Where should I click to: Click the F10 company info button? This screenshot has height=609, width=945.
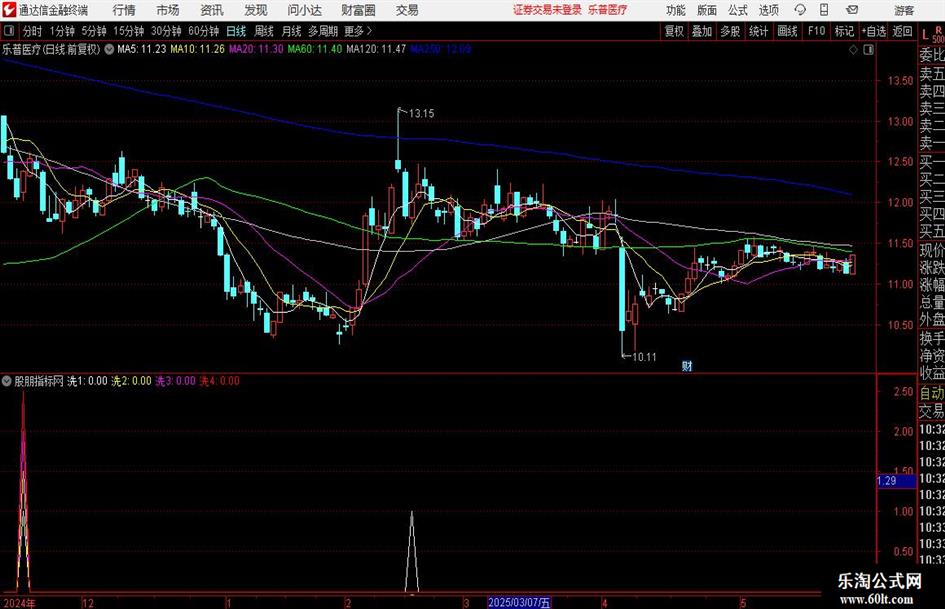[x=816, y=31]
